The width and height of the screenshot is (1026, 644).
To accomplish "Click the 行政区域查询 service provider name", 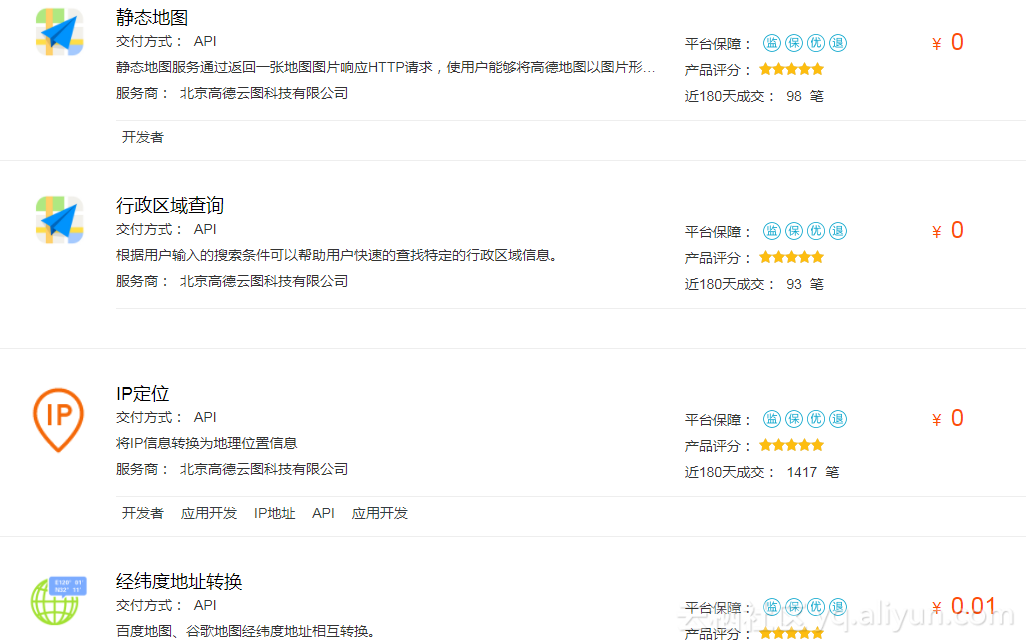I will tap(264, 281).
